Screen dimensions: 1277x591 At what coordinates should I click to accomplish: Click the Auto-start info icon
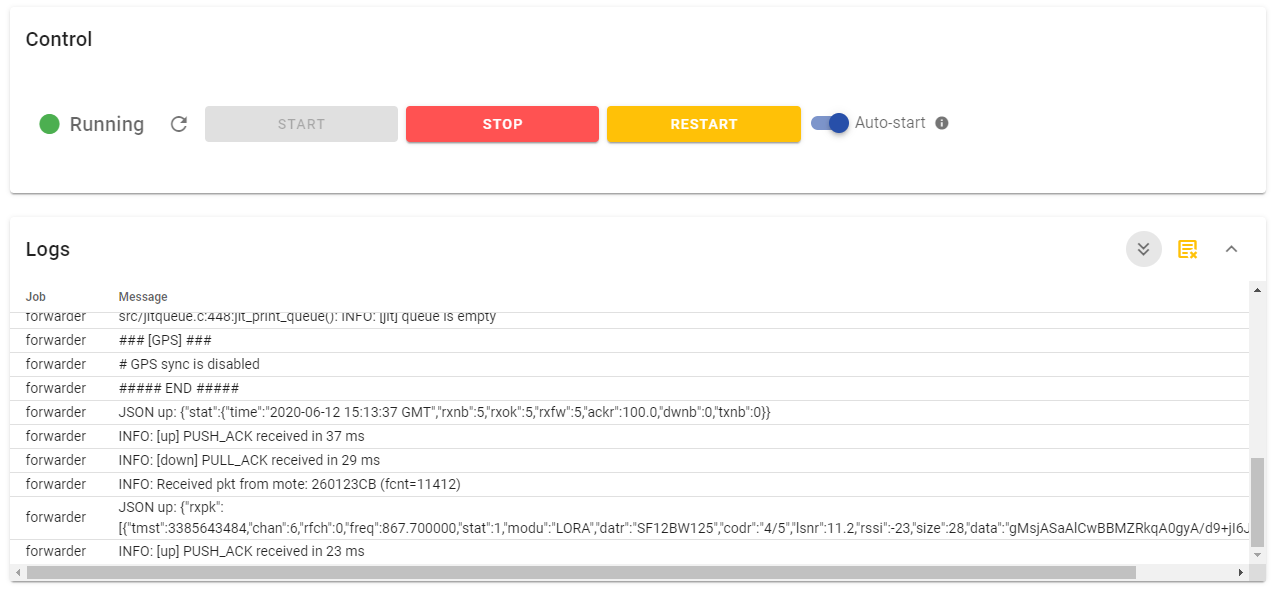(941, 123)
